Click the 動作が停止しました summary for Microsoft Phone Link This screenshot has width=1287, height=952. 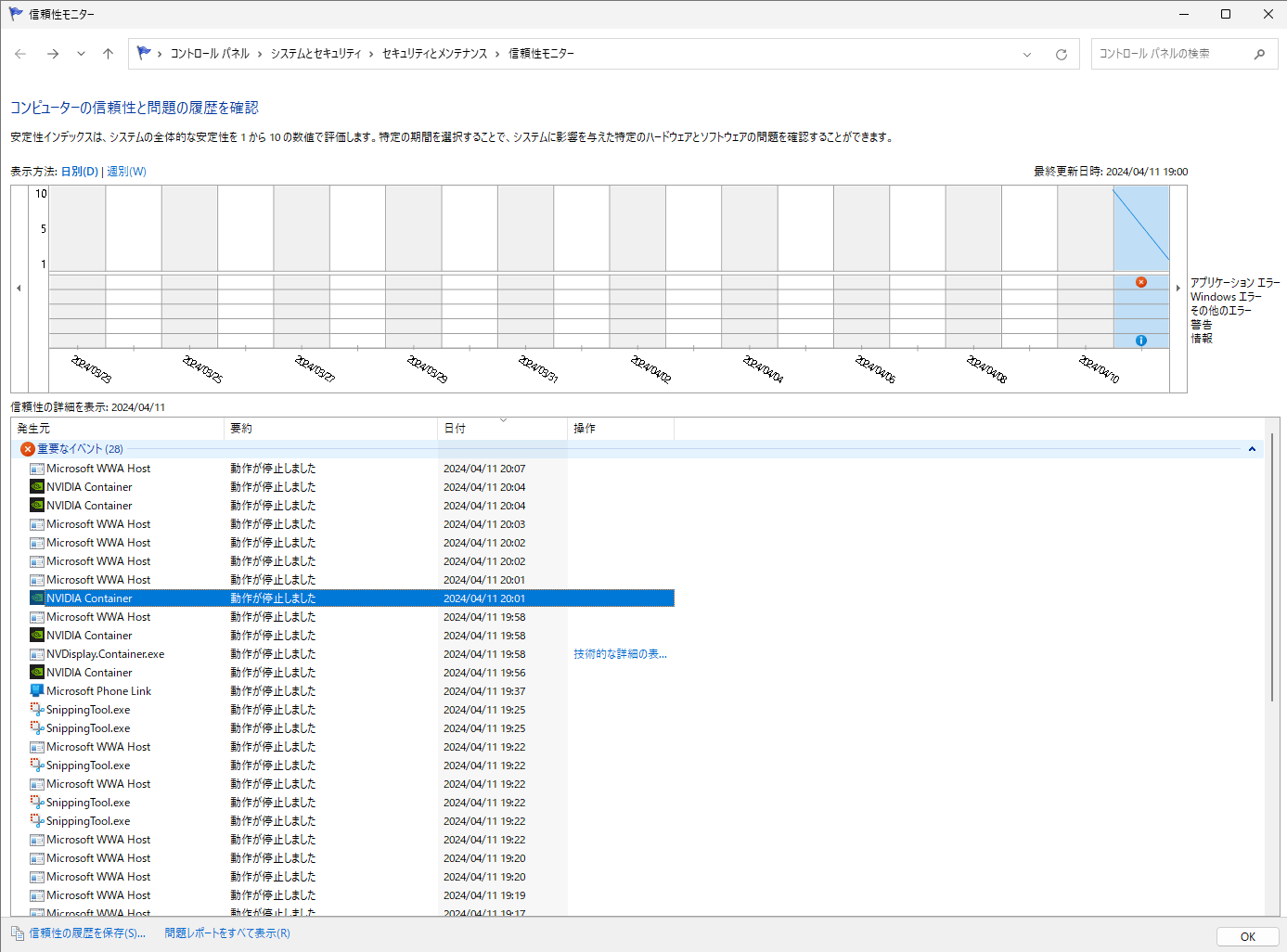(273, 691)
